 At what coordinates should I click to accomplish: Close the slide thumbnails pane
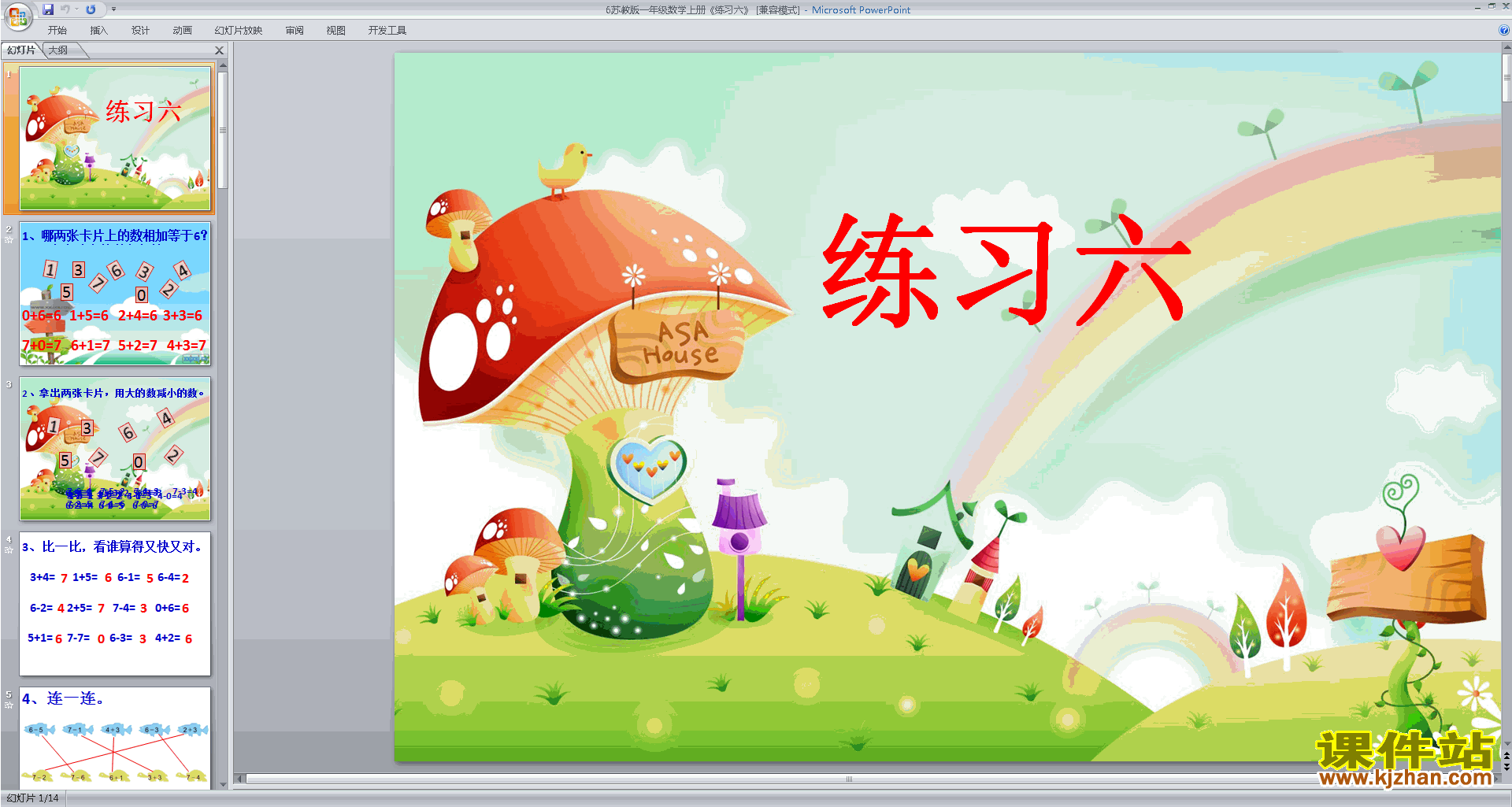click(220, 50)
